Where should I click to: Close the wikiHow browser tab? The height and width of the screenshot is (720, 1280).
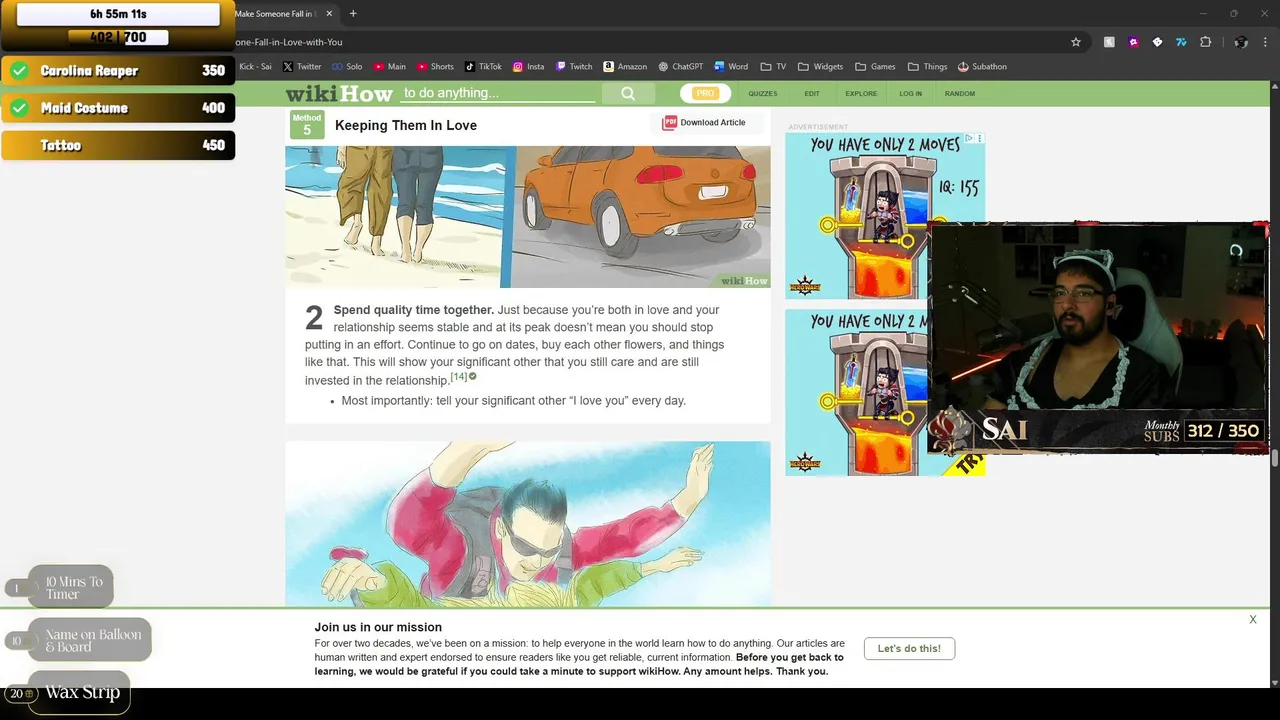(330, 14)
